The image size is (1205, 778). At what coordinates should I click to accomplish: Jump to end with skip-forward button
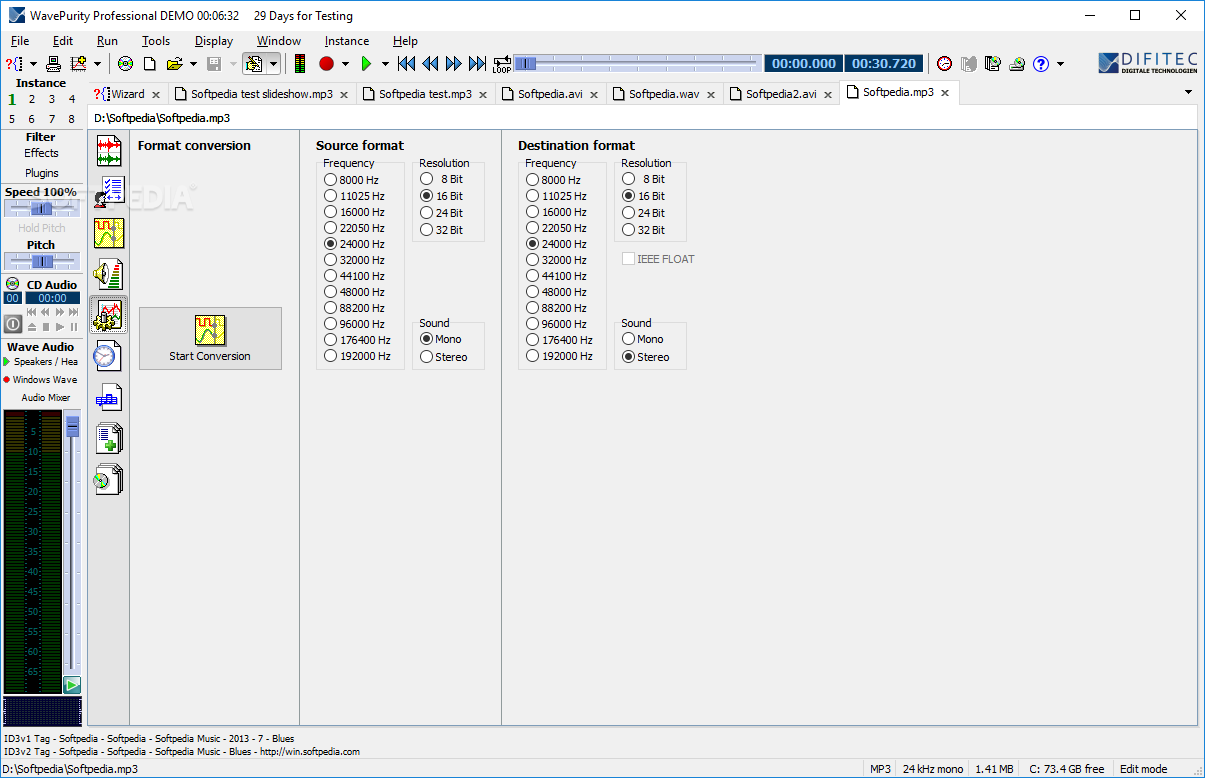478,64
